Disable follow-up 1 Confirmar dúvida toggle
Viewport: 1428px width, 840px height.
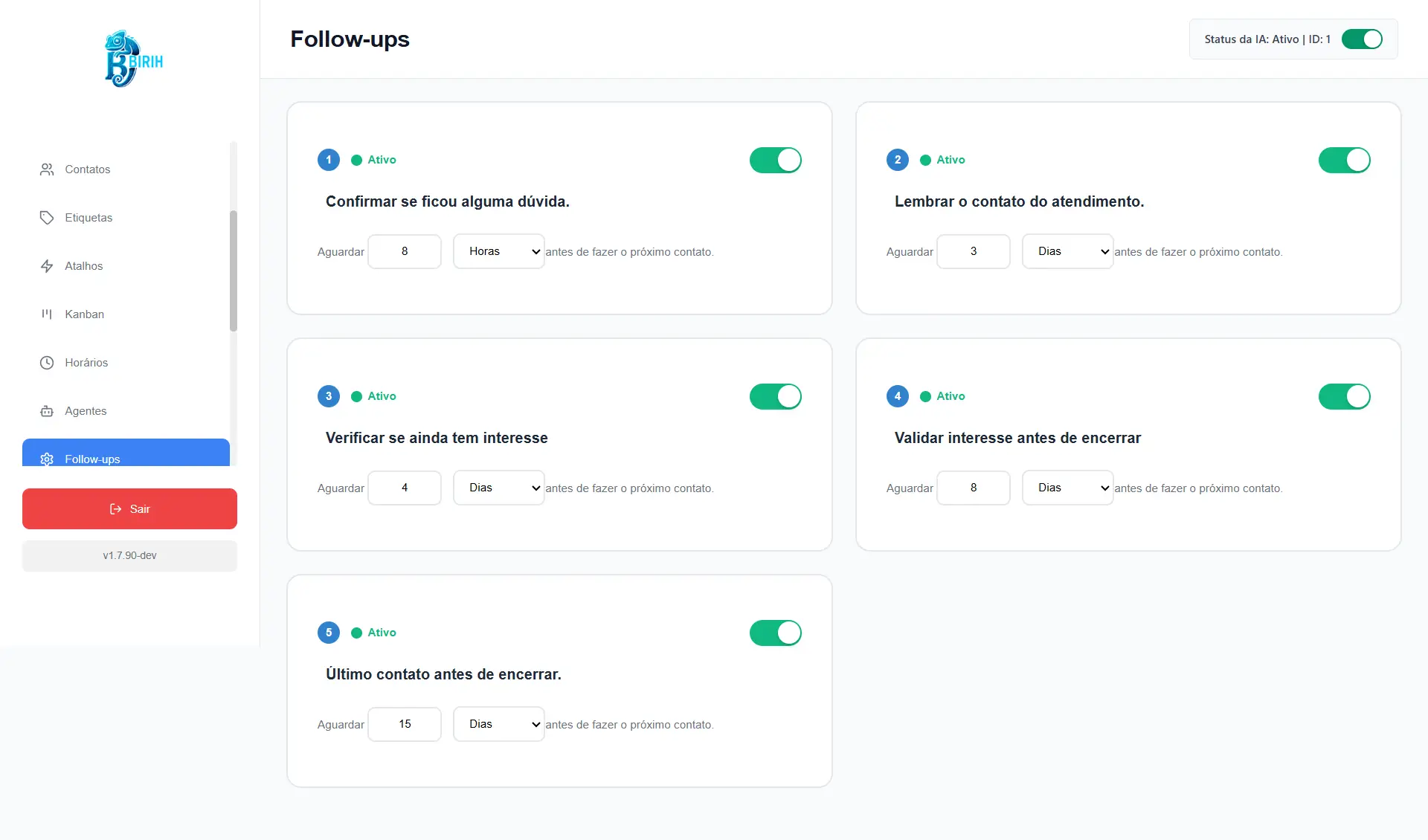point(775,160)
